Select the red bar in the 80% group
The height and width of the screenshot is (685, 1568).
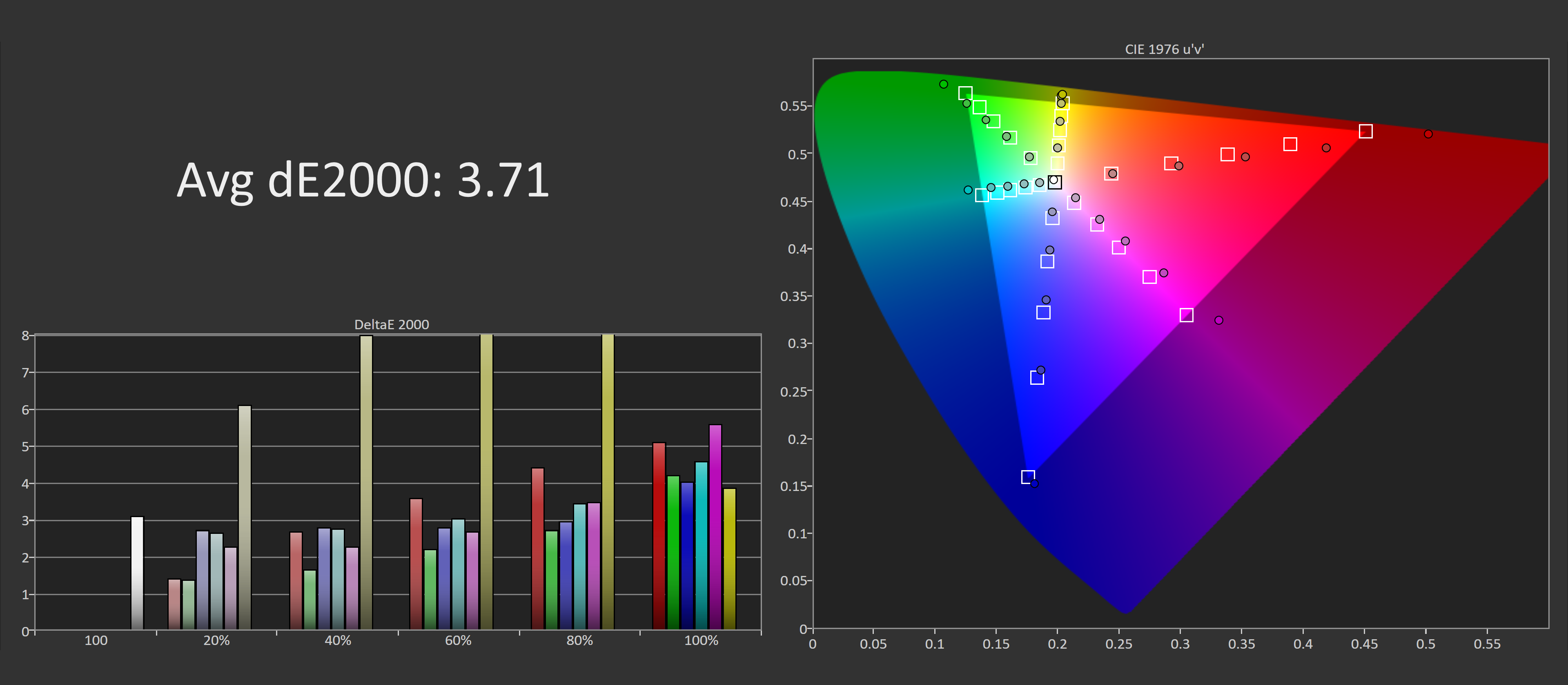pos(537,548)
